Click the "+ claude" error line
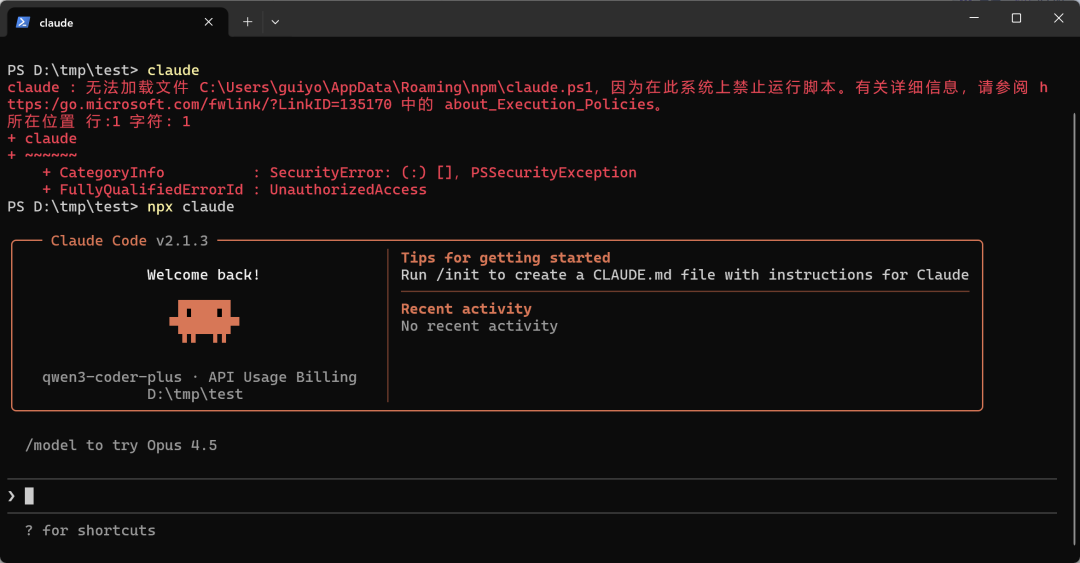This screenshot has height=563, width=1080. click(x=42, y=139)
